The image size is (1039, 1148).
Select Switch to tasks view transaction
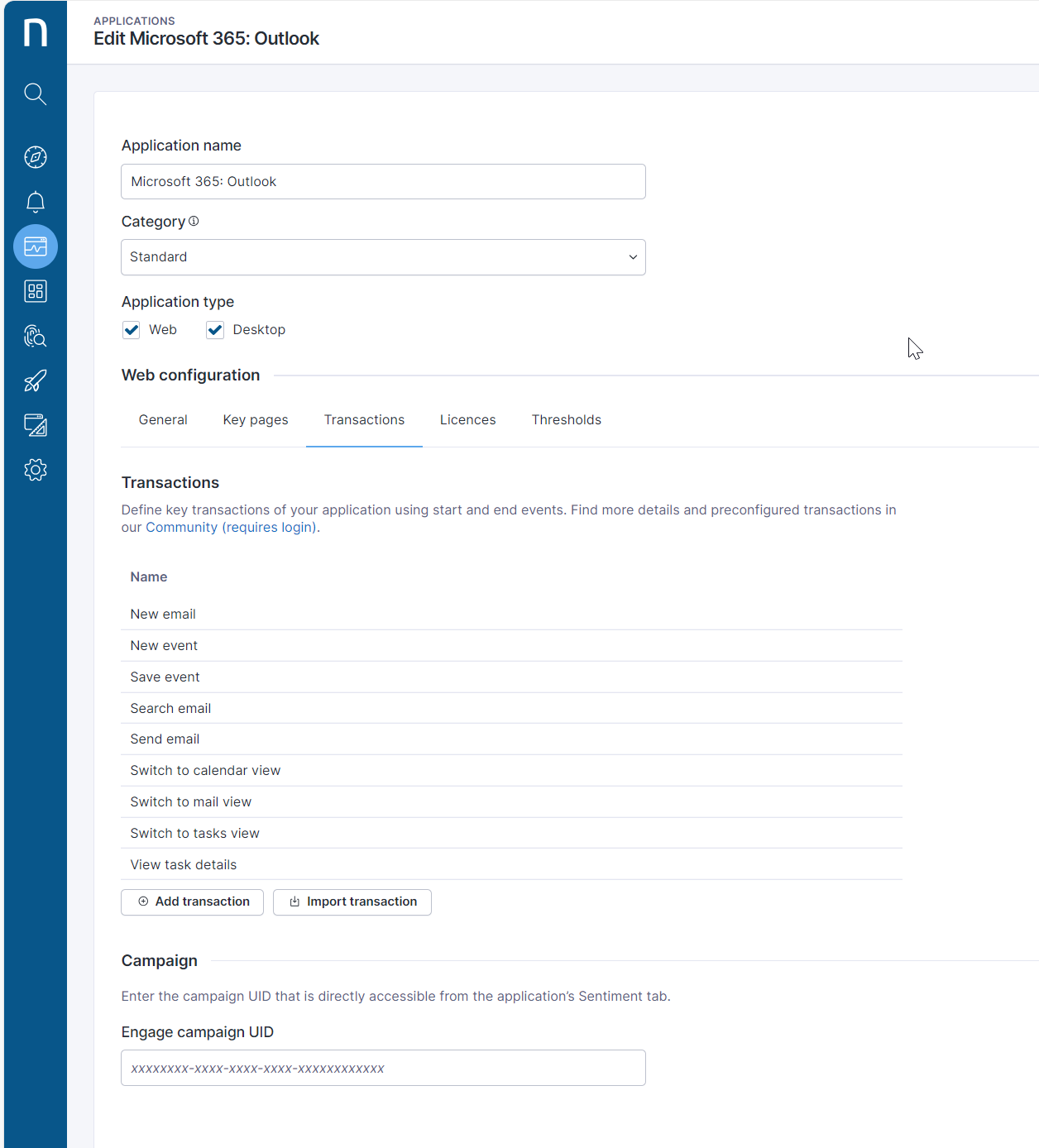coord(511,834)
